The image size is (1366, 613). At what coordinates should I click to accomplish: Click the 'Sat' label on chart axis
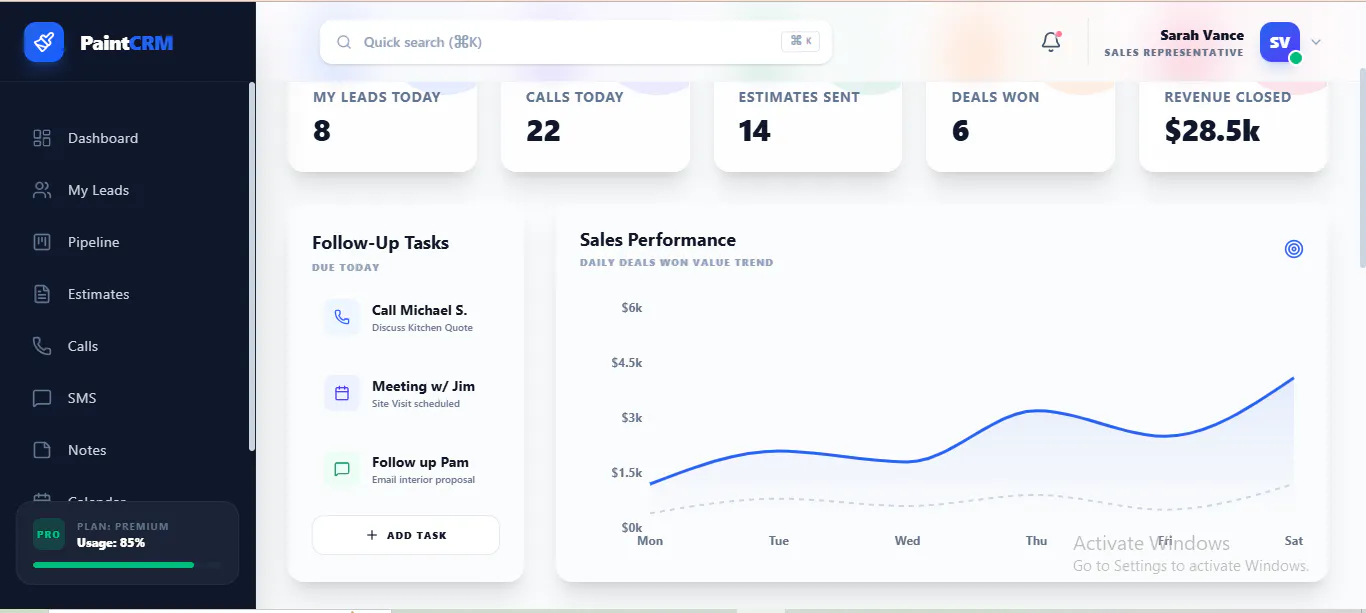click(x=1294, y=541)
